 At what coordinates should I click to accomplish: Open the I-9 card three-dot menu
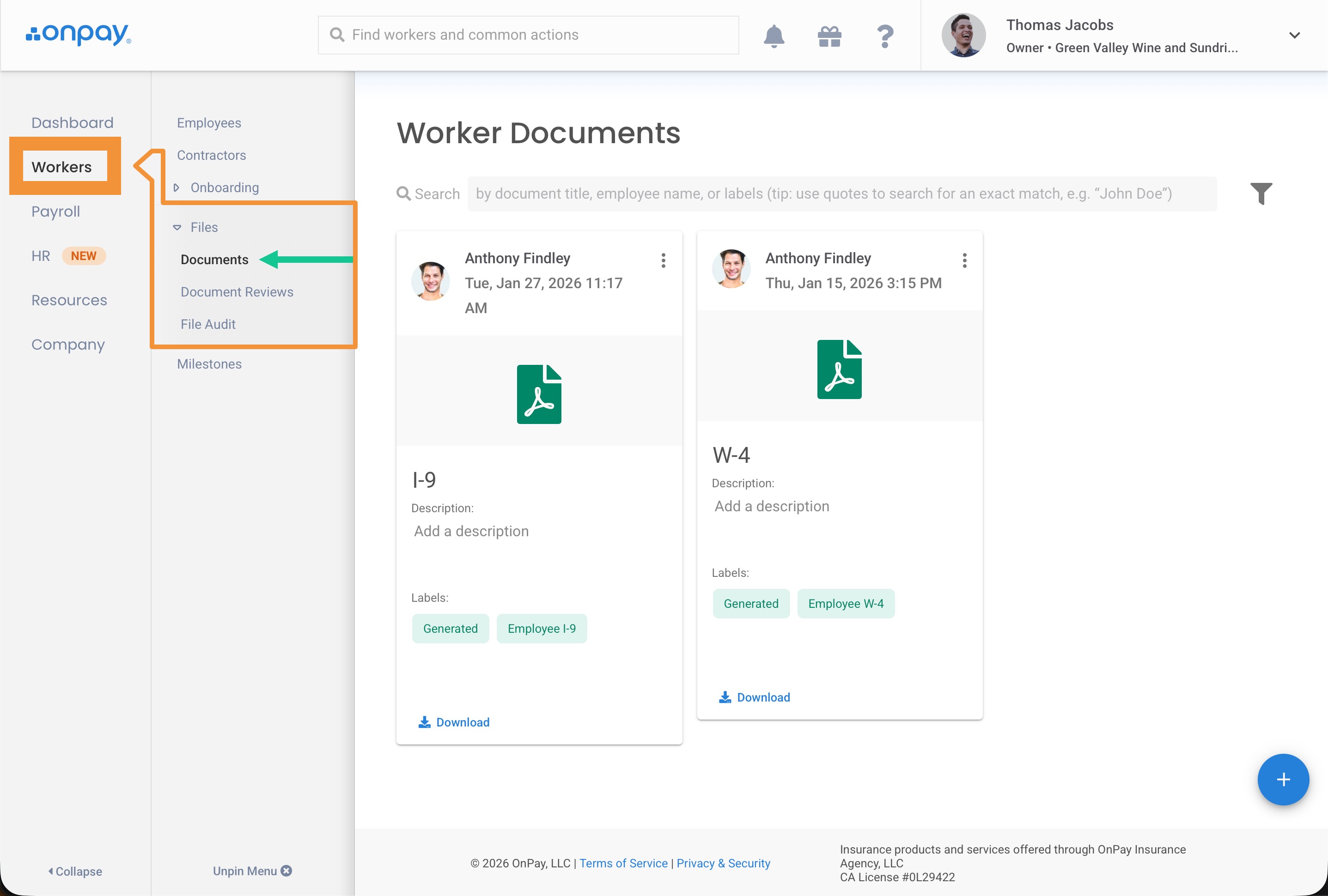click(x=663, y=260)
